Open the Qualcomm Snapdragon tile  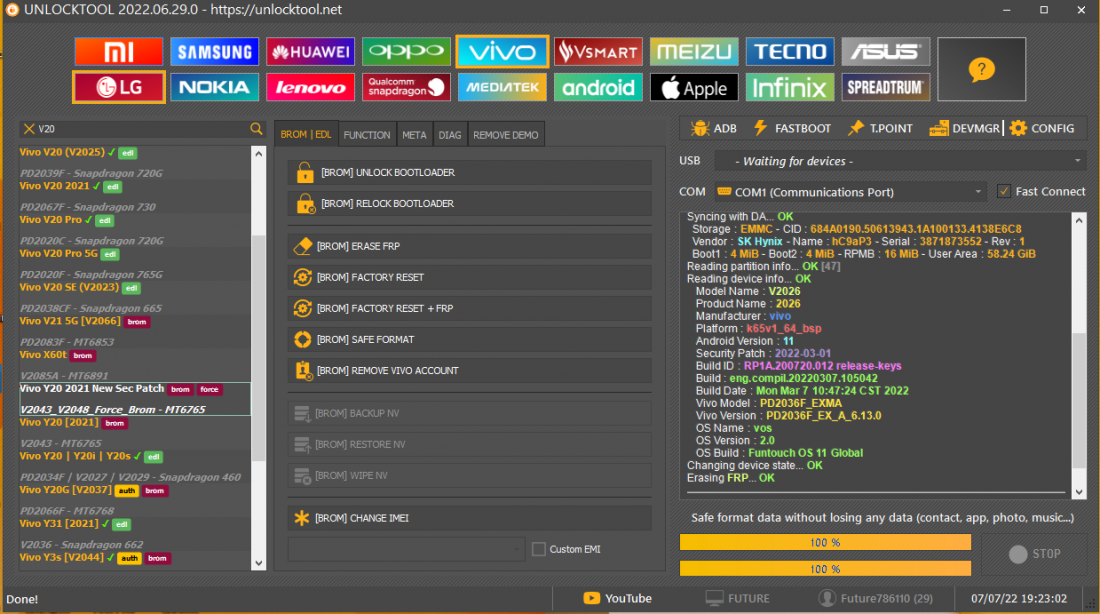[406, 87]
